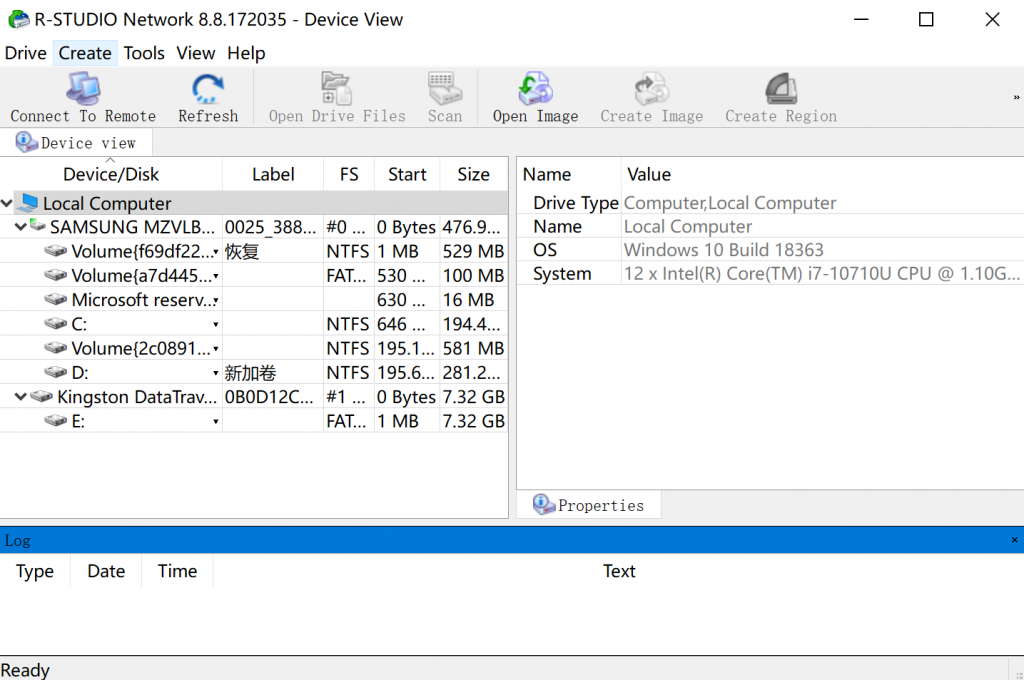Image resolution: width=1024 pixels, height=680 pixels.
Task: Click the Kingston DataTraveler drive icon
Action: point(42,397)
